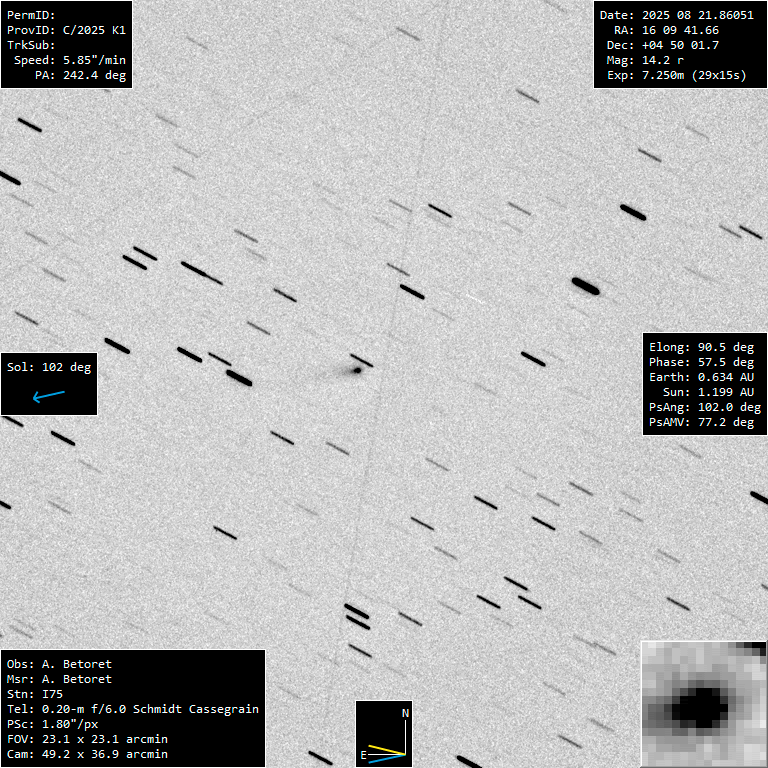
Task: Click the yellow motion arrow in the compass
Action: (x=385, y=749)
